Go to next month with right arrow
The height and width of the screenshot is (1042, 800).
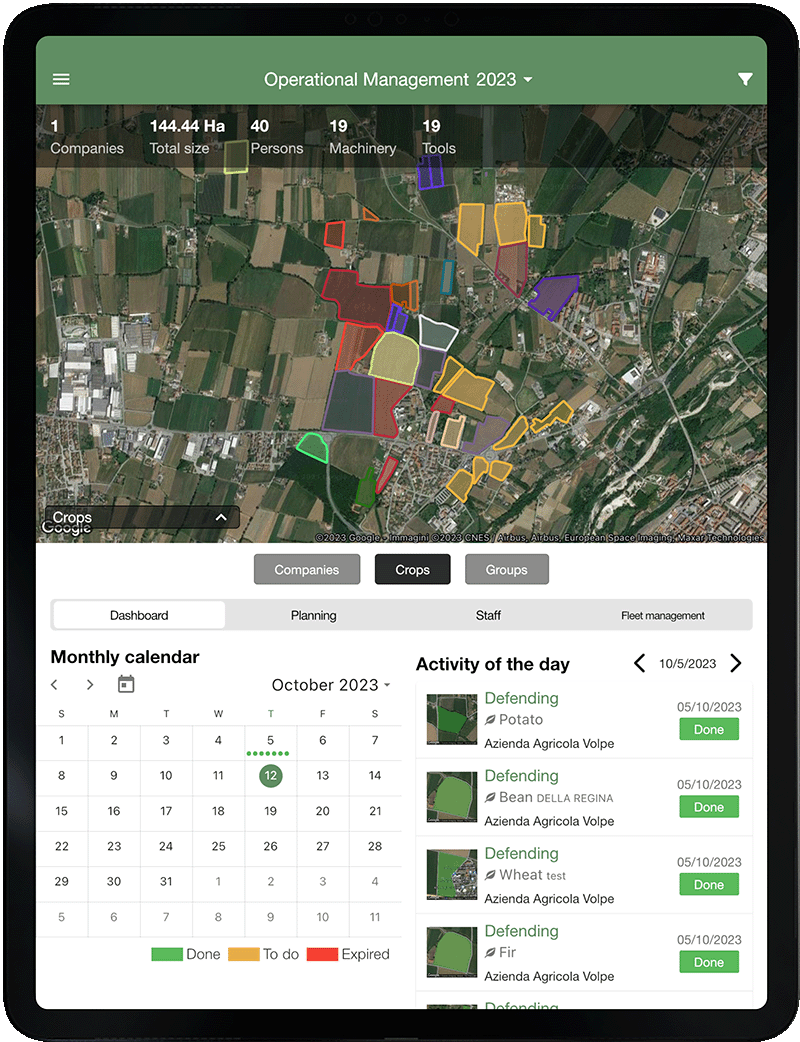point(89,684)
